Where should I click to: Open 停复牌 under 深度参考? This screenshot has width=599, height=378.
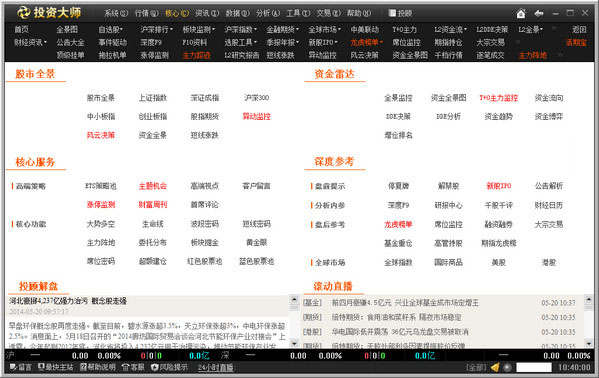click(x=398, y=186)
